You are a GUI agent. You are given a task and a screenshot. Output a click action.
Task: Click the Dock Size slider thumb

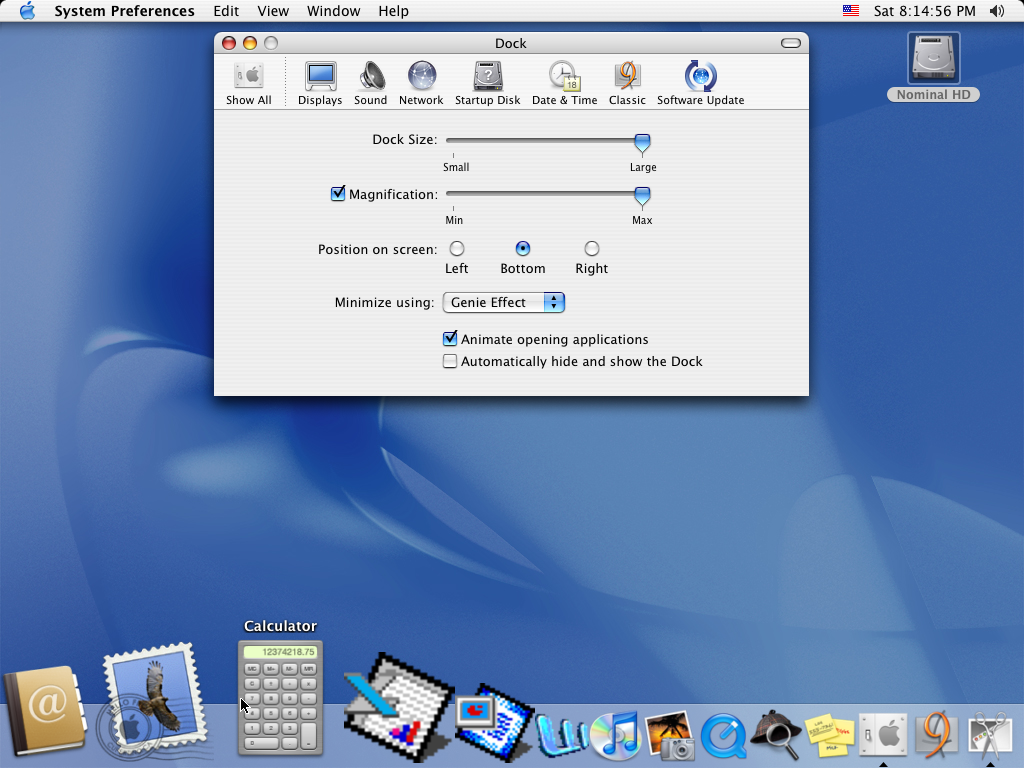(x=643, y=143)
